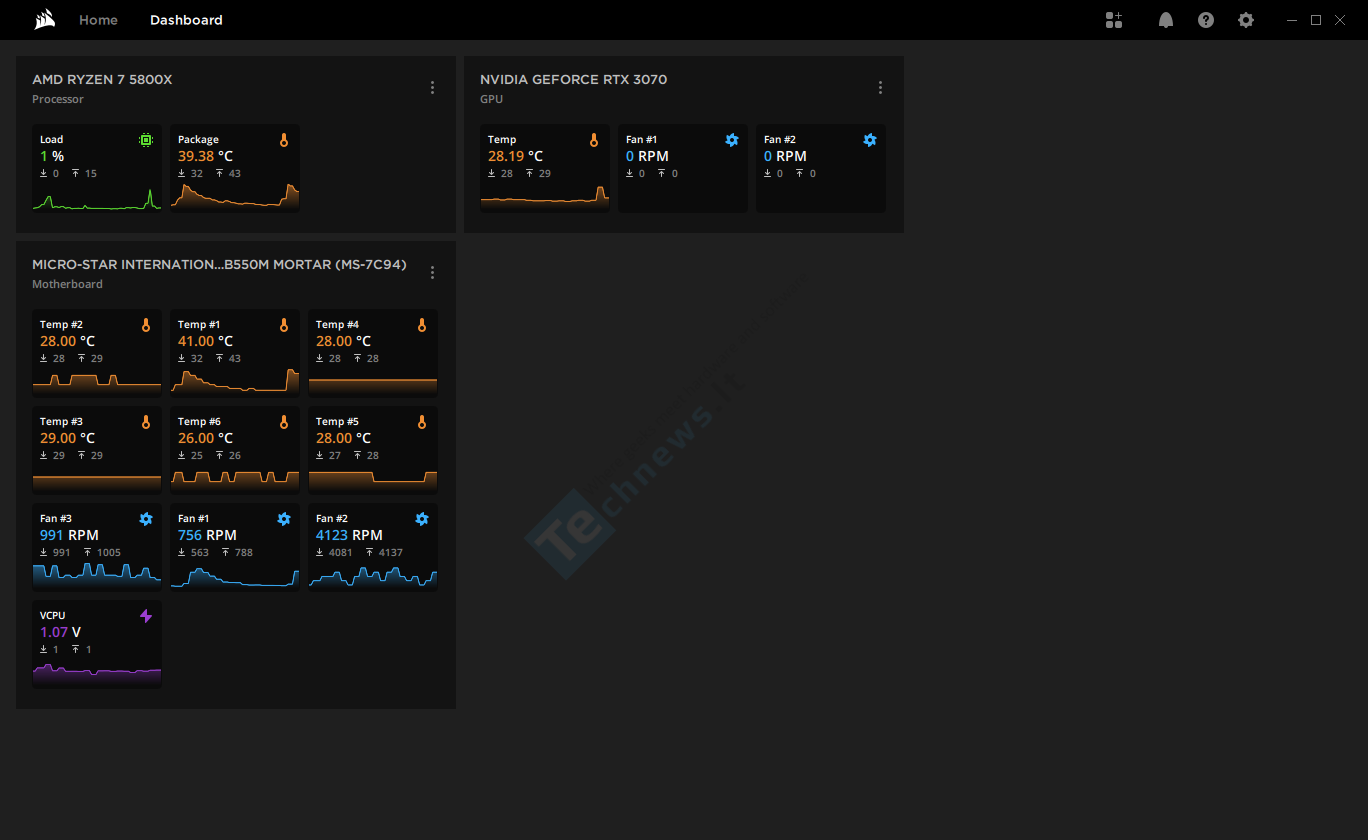Screen dimensions: 1368x840
Task: Select the Processor subtitle
Action: (58, 100)
